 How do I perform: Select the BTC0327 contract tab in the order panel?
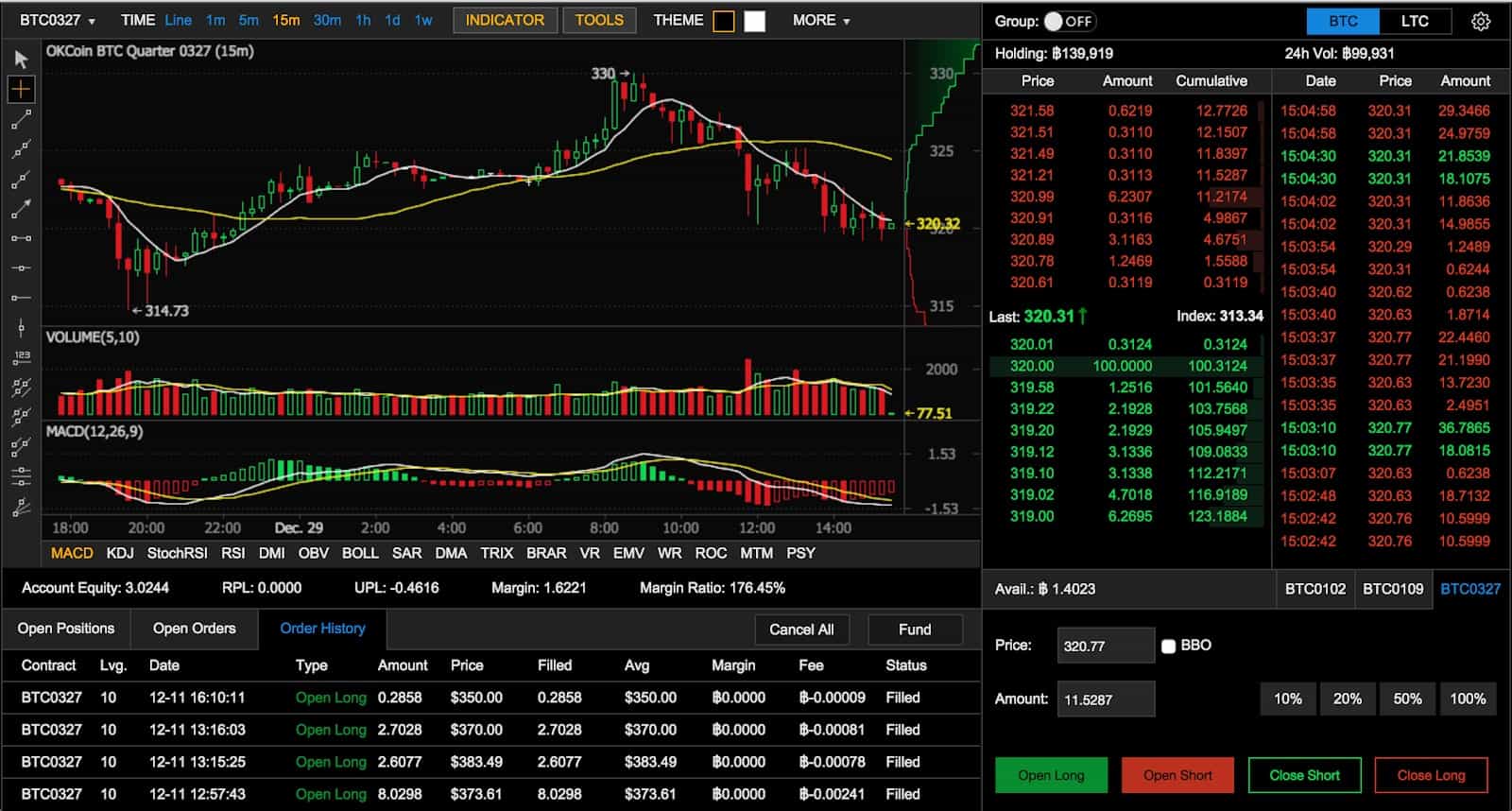[x=1470, y=589]
